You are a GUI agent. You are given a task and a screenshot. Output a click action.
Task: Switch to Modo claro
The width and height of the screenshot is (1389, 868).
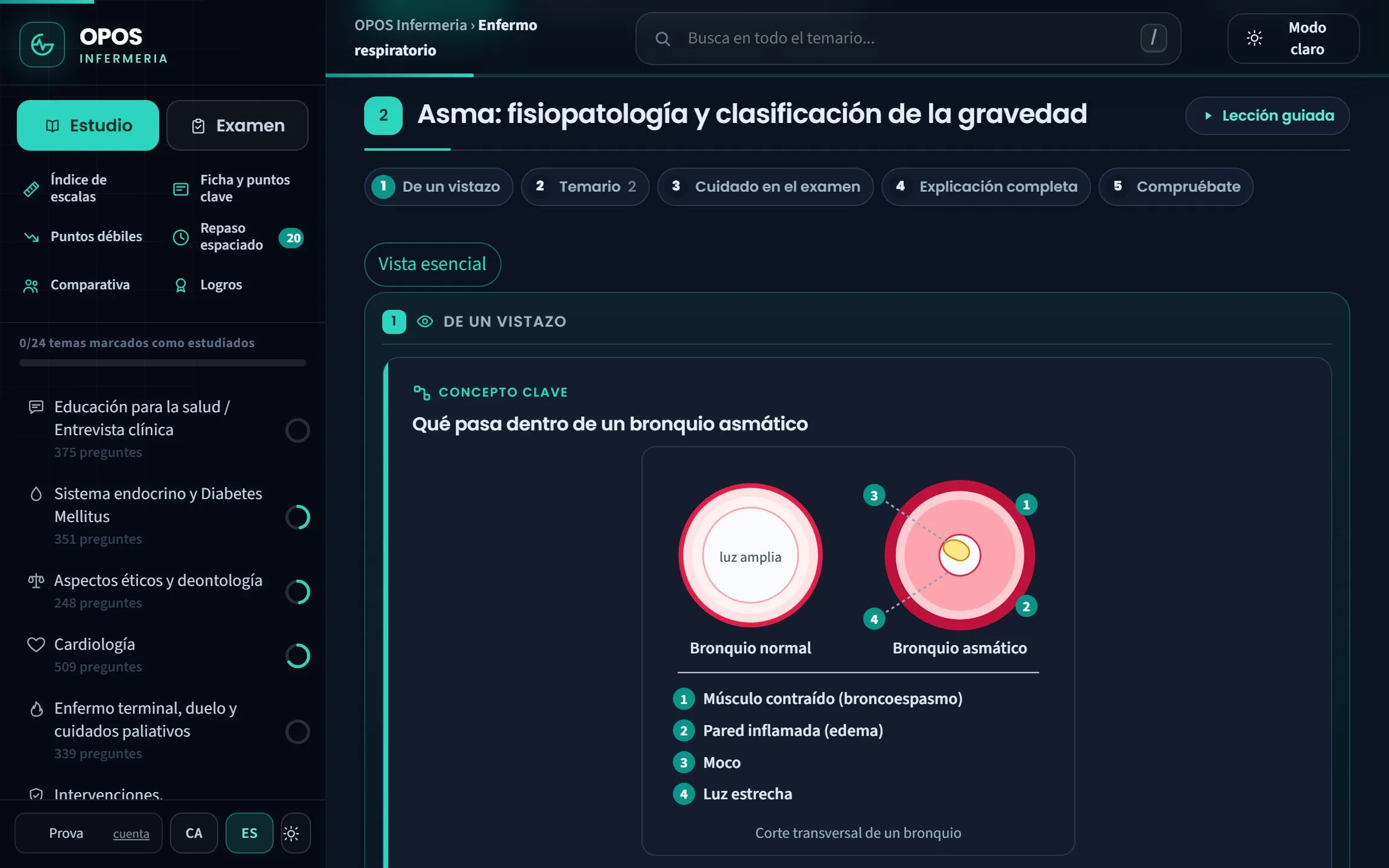tap(1293, 39)
